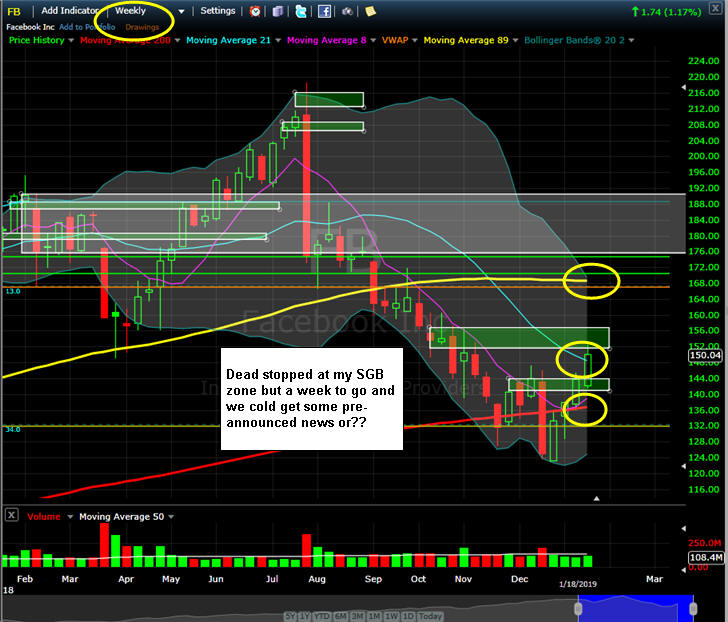Click the Price History legend label
Viewport: 728px width, 622px height.
click(37, 40)
